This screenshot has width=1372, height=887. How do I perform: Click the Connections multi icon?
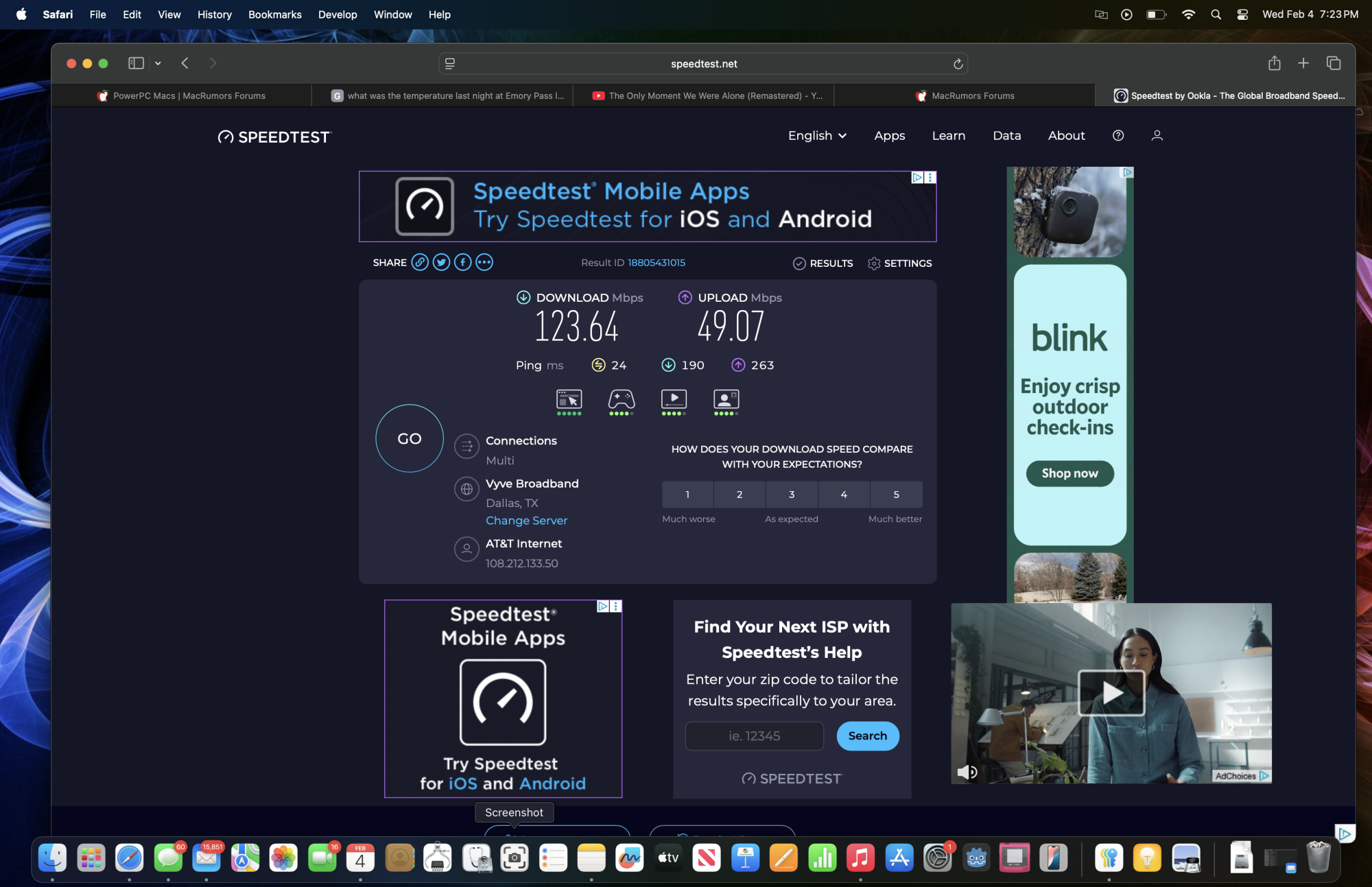tap(466, 447)
